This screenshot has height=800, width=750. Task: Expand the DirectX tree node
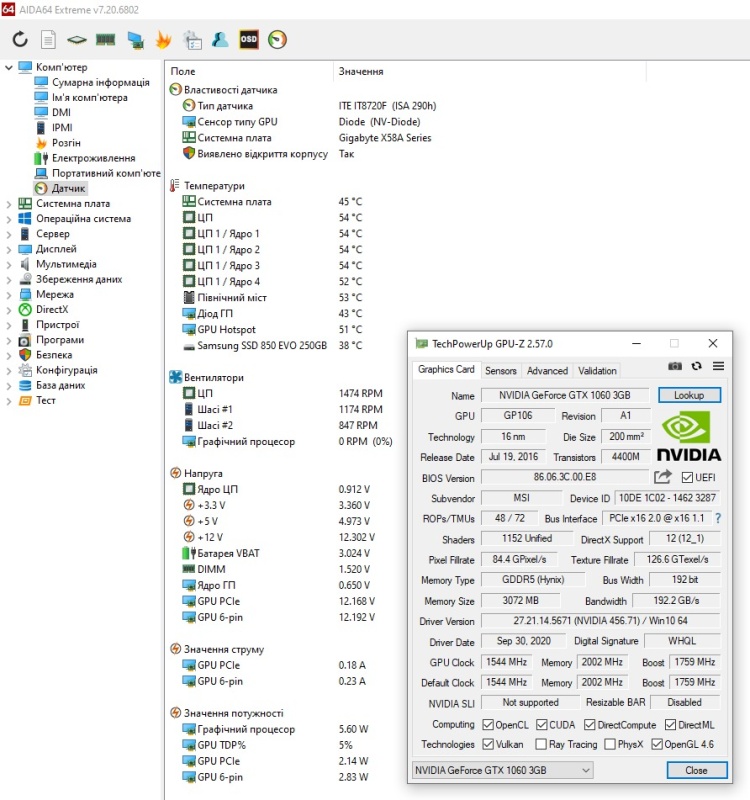tap(8, 310)
